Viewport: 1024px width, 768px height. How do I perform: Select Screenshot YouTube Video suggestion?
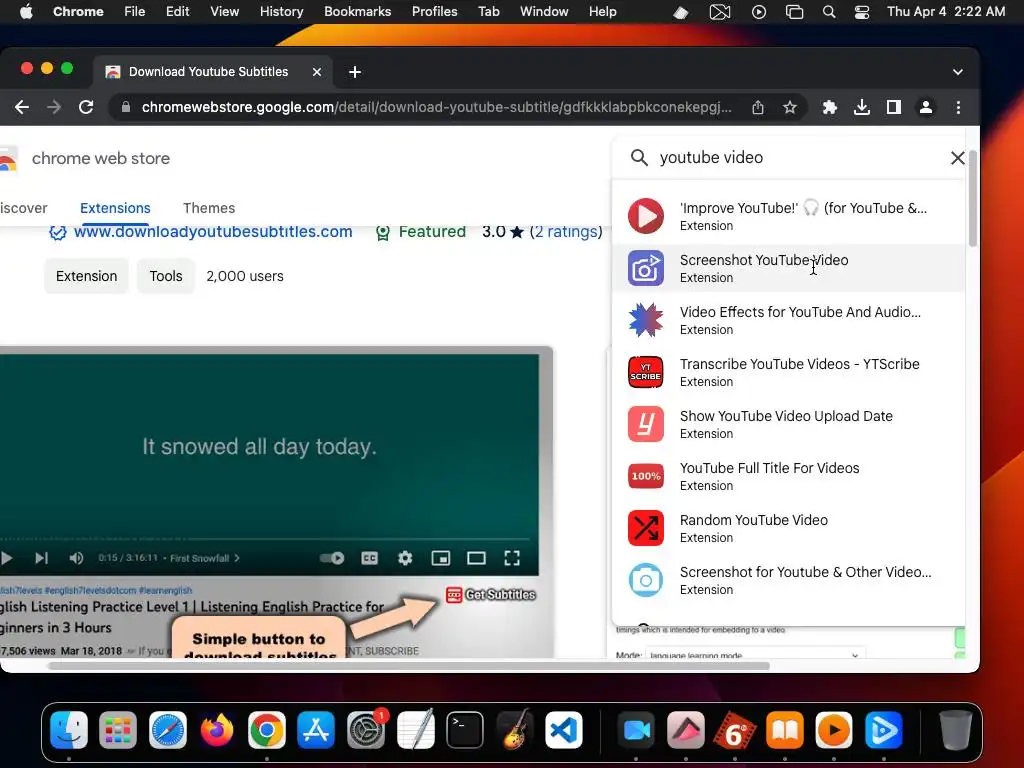click(788, 268)
